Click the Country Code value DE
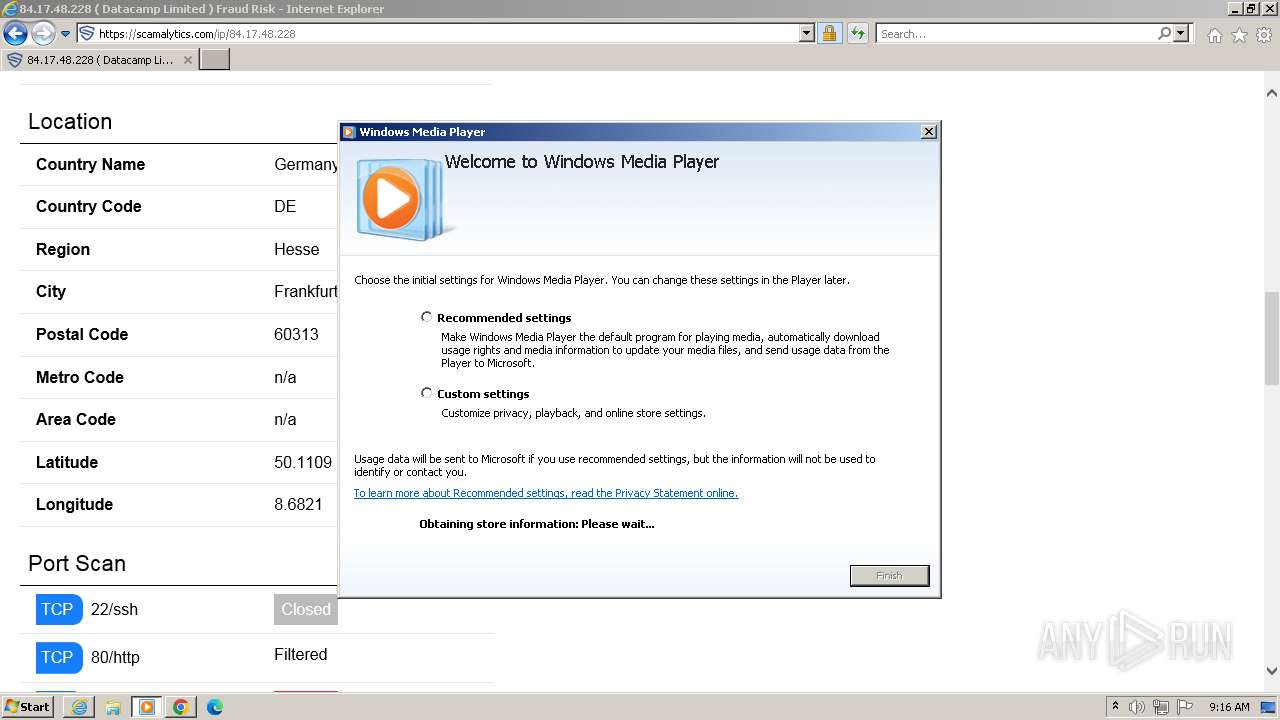1280x720 pixels. pyautogui.click(x=285, y=206)
